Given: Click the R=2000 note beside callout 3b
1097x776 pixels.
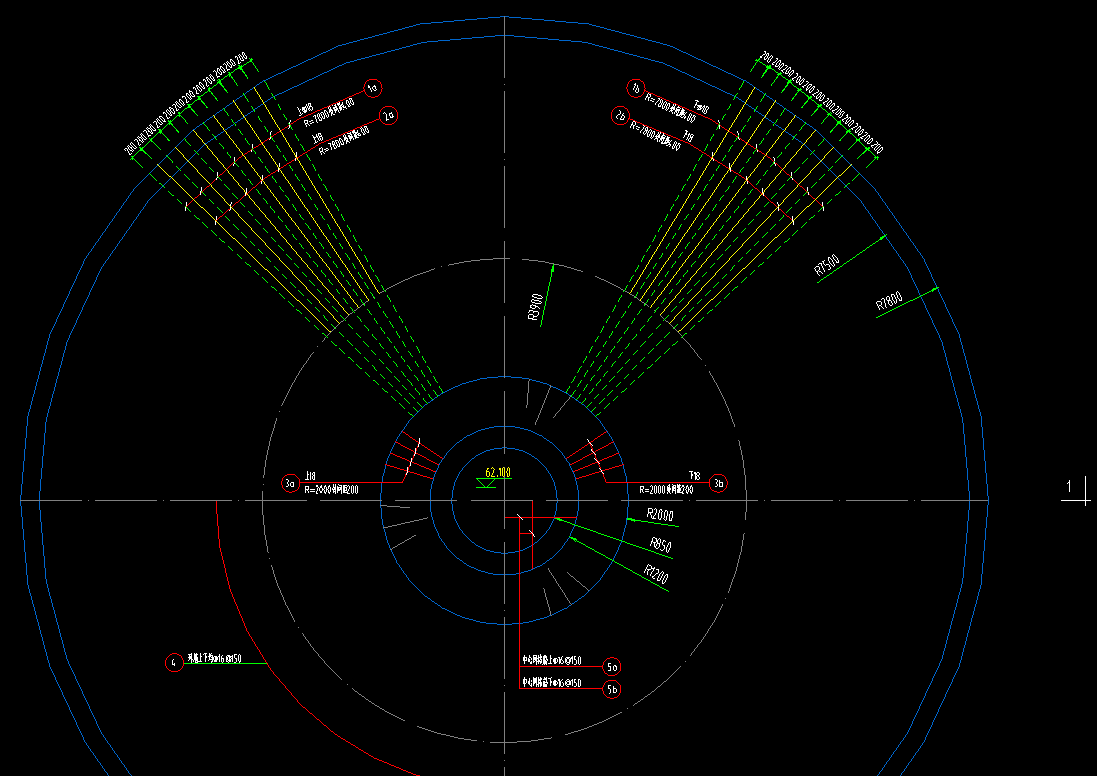Looking at the screenshot, I should 667,490.
